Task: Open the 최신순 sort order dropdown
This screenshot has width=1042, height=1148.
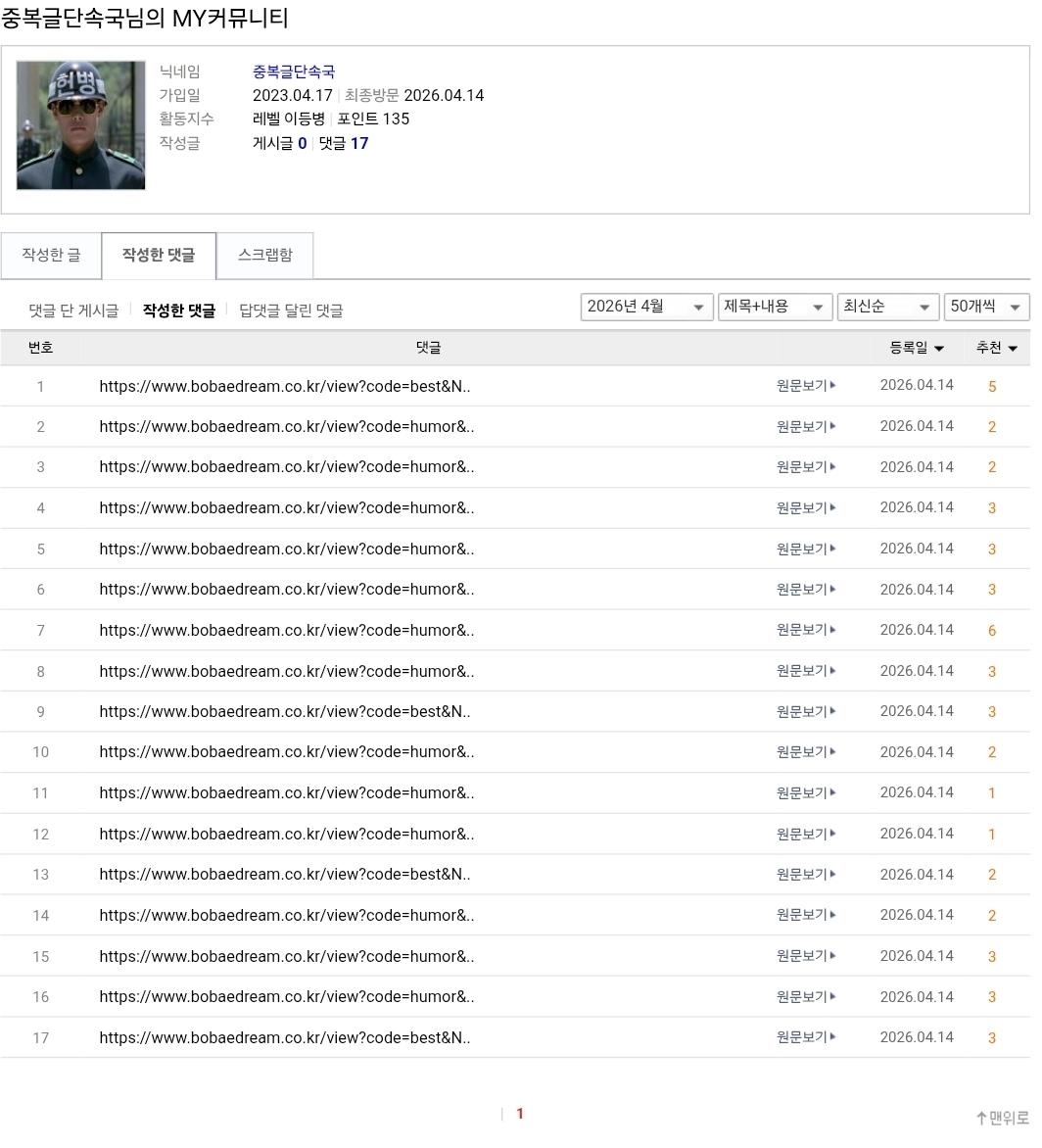Action: click(887, 306)
